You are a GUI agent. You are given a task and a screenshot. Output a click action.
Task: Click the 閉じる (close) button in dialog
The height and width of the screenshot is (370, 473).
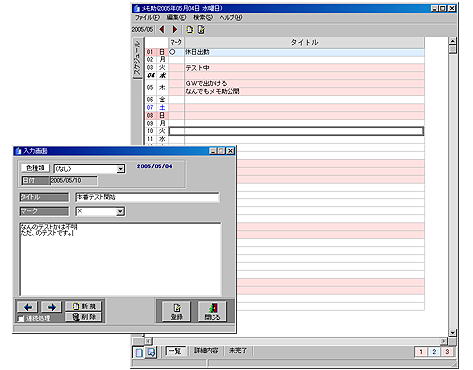(x=212, y=311)
